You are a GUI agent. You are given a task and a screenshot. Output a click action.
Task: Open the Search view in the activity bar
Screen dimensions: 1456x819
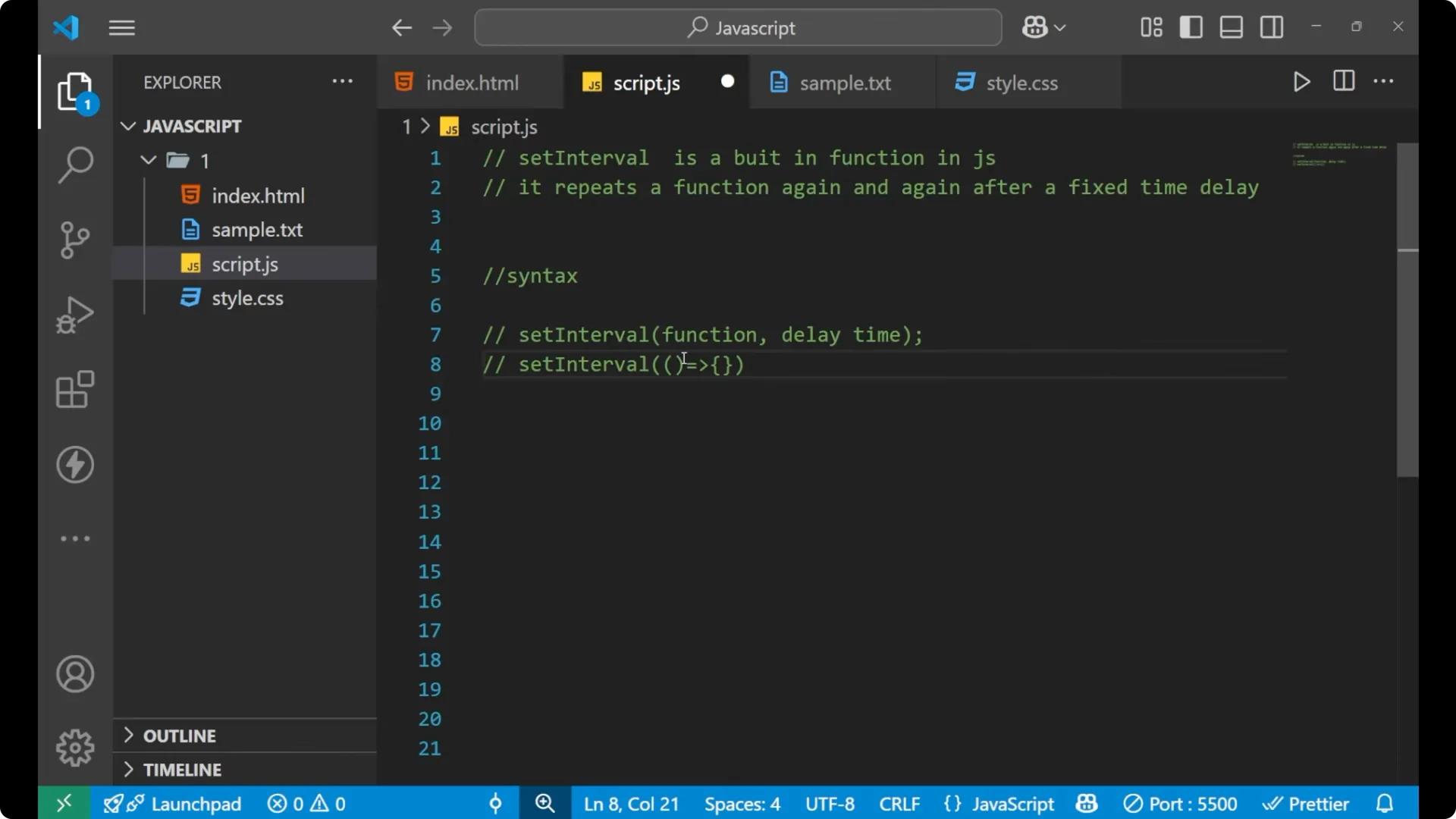[x=75, y=164]
